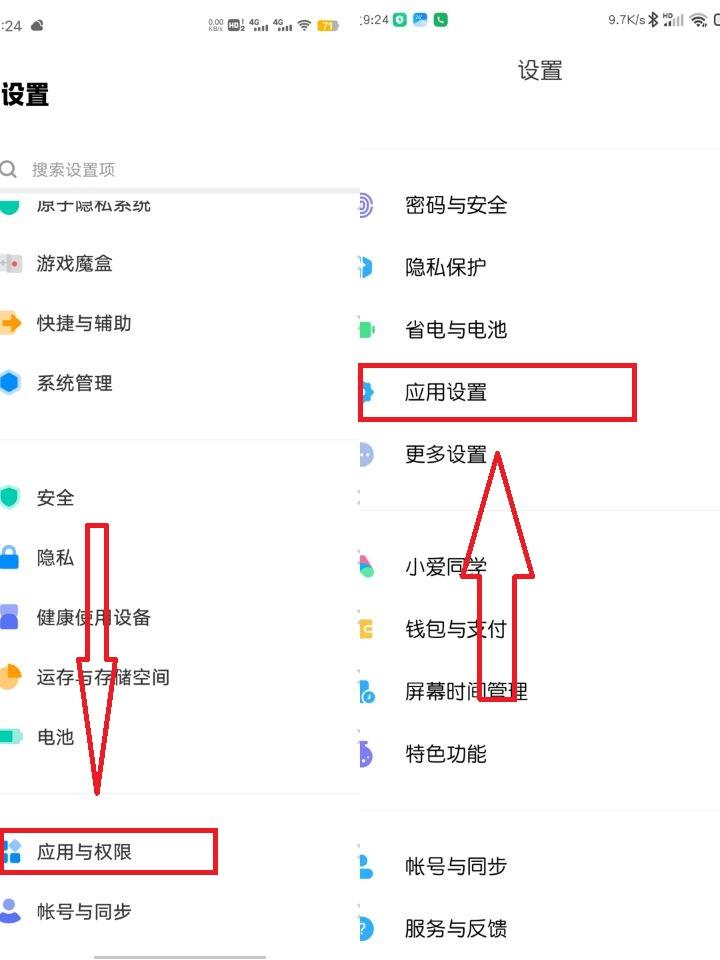720x960 pixels.
Task: Tap the game box icon beside 游戏魔盒
Action: pyautogui.click(x=10, y=264)
